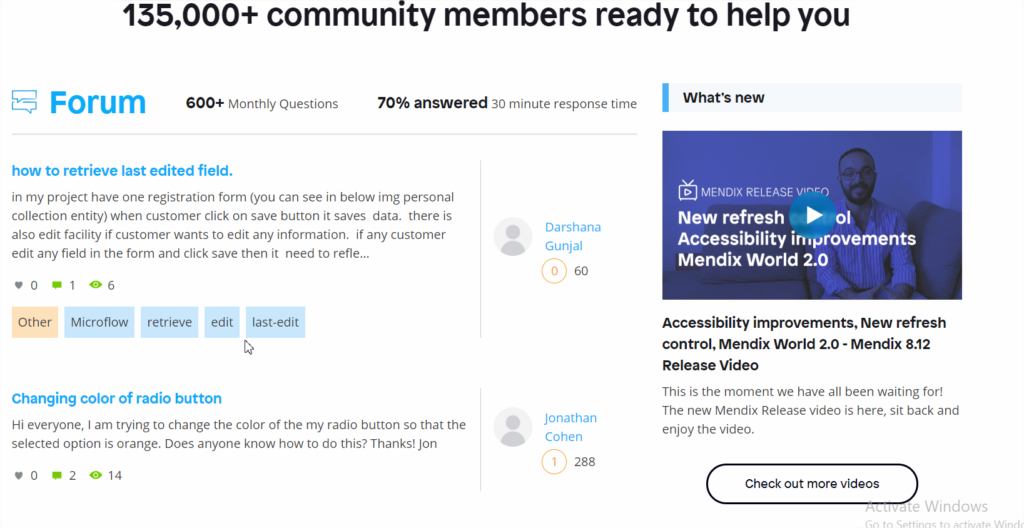Click Darshana Gunjal's avatar icon
The width and height of the screenshot is (1024, 528).
(x=513, y=236)
